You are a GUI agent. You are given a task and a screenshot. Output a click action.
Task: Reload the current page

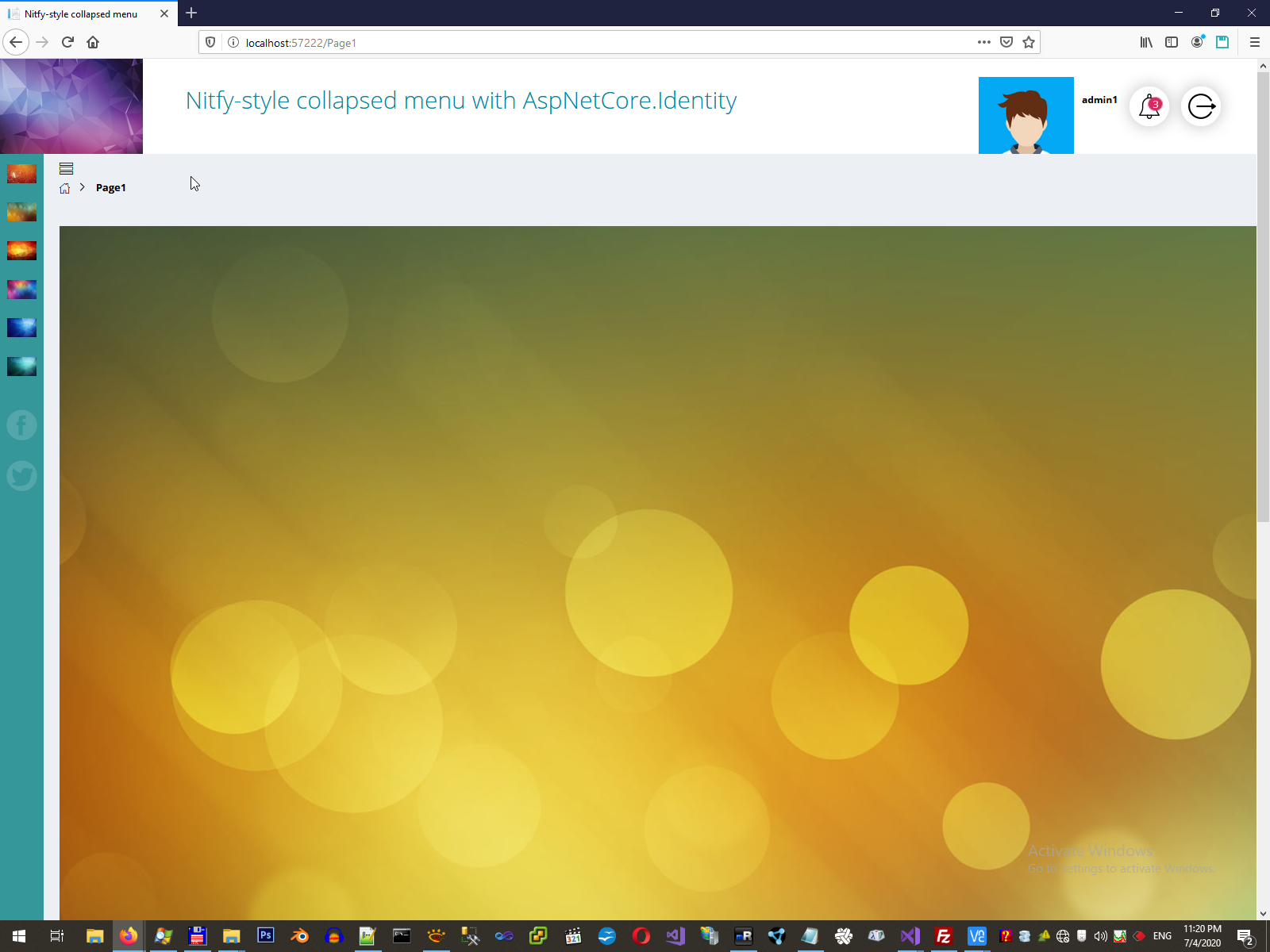point(68,42)
